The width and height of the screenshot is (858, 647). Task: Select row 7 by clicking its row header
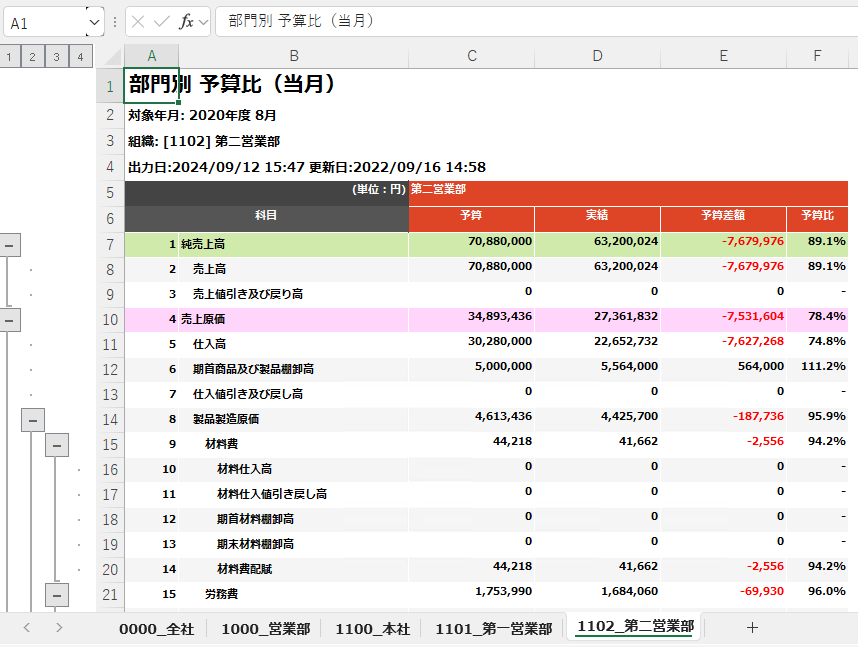[x=110, y=244]
